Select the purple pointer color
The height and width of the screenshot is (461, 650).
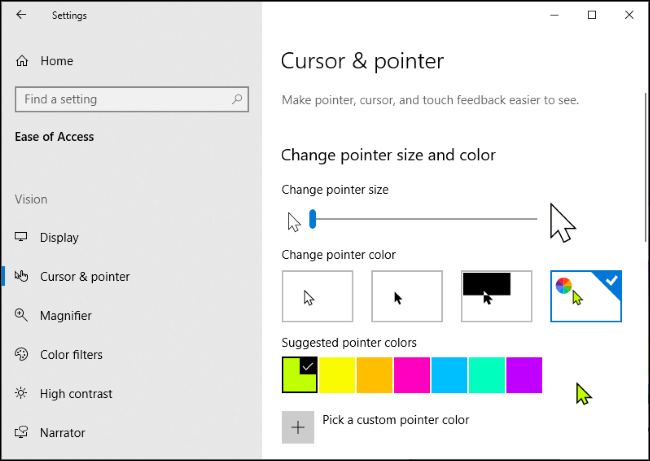click(524, 375)
